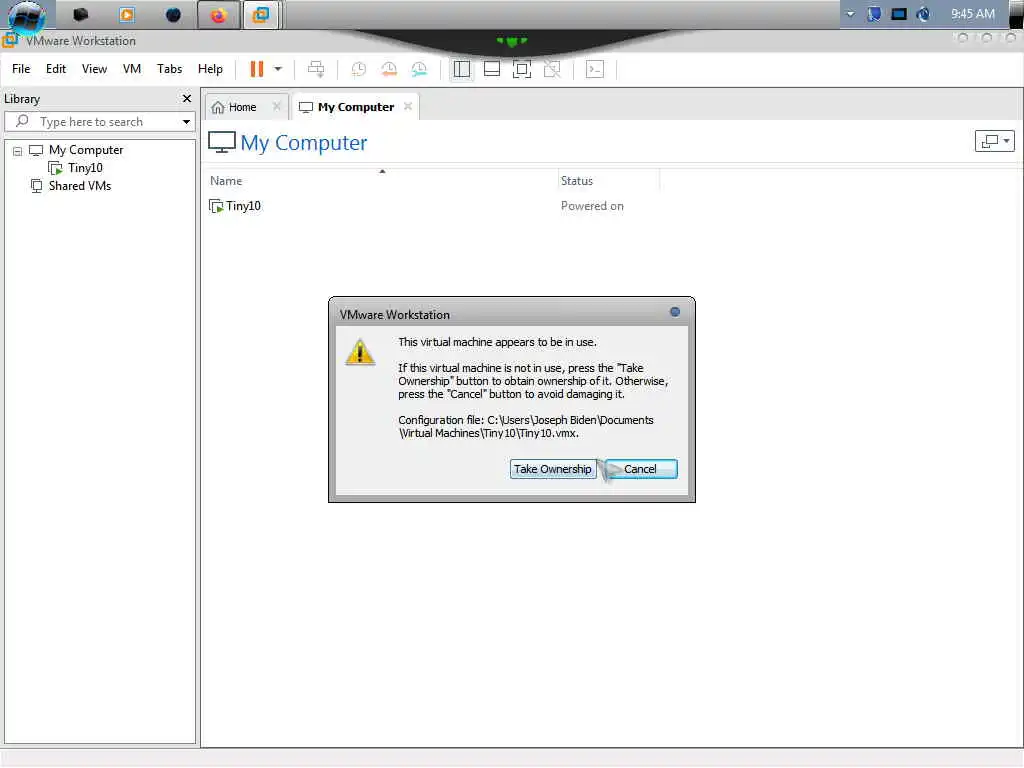Click the dark blue round taskbar icon

click(173, 15)
